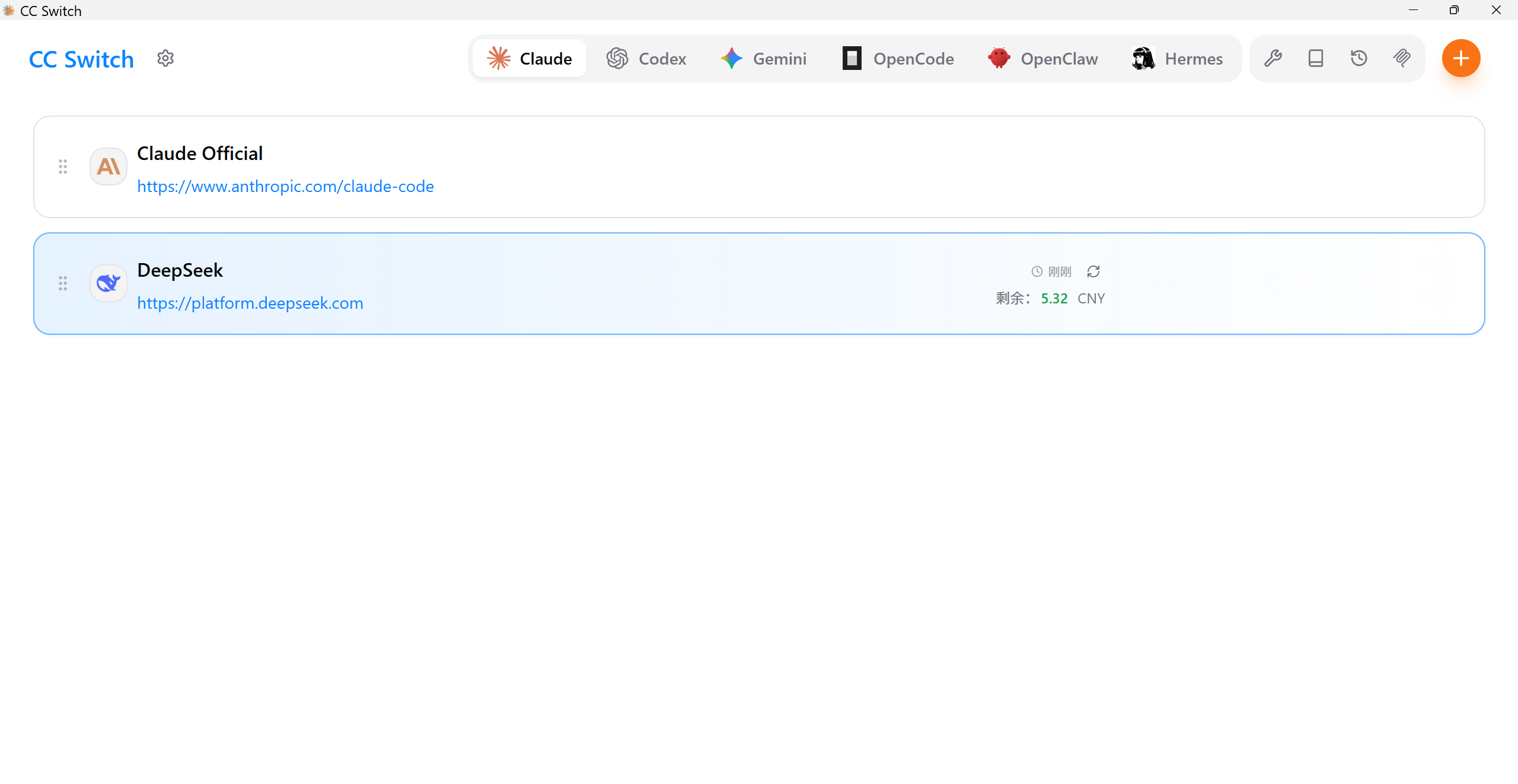Click the 剩余 balance label
Screen dimensions: 1518x784
coord(1013,298)
